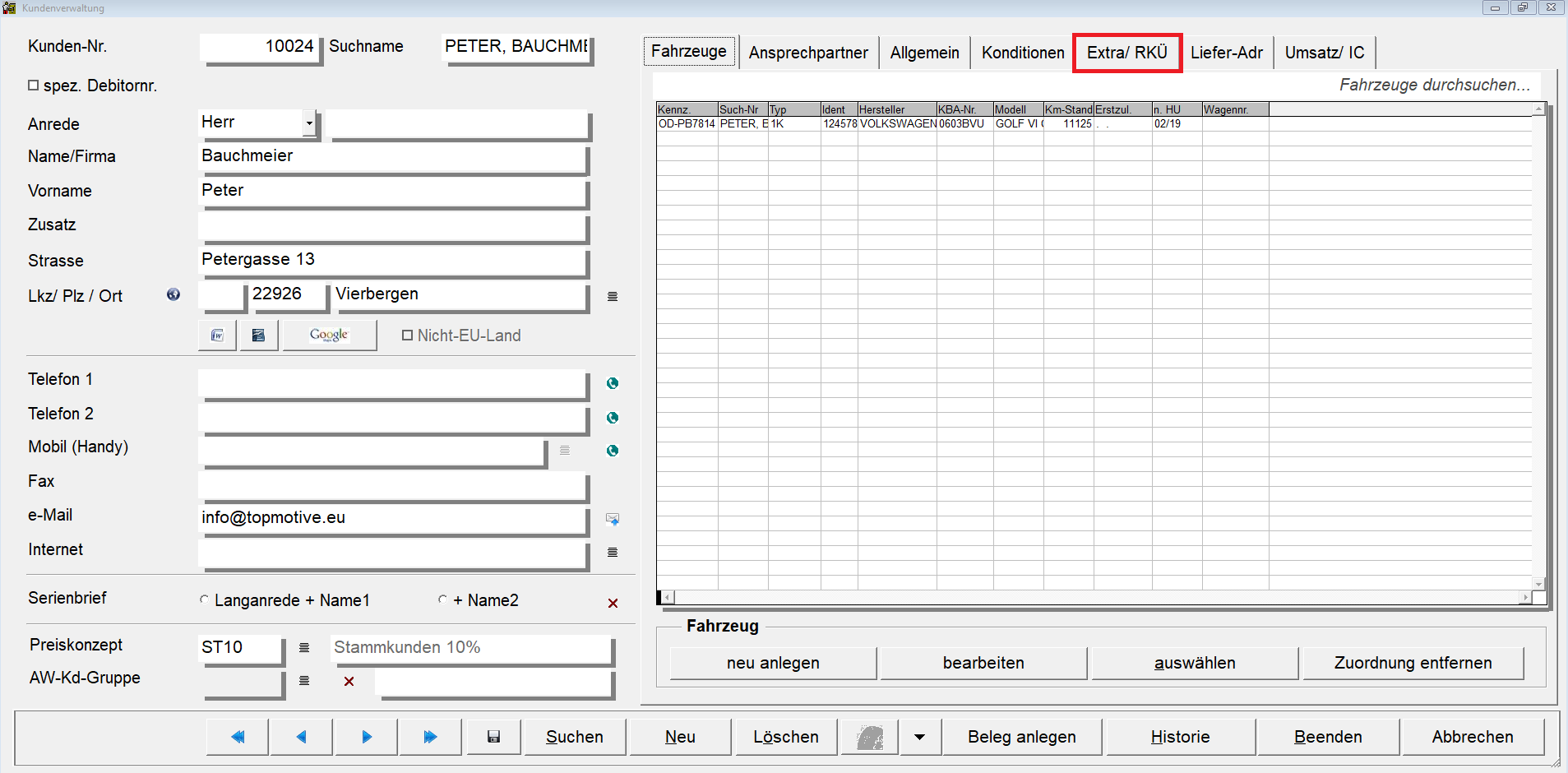Open the Liefer-Adr tab

tap(1227, 53)
